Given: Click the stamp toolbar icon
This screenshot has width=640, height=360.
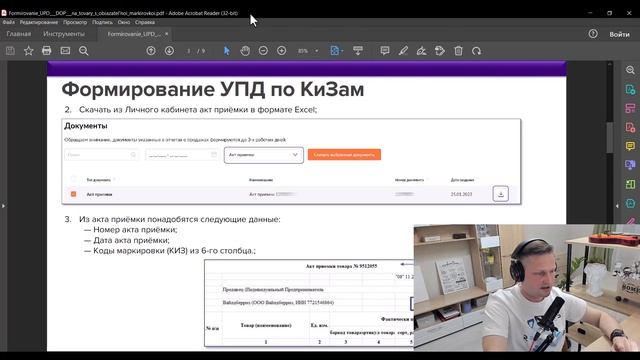Looking at the screenshot, I should (x=440, y=51).
